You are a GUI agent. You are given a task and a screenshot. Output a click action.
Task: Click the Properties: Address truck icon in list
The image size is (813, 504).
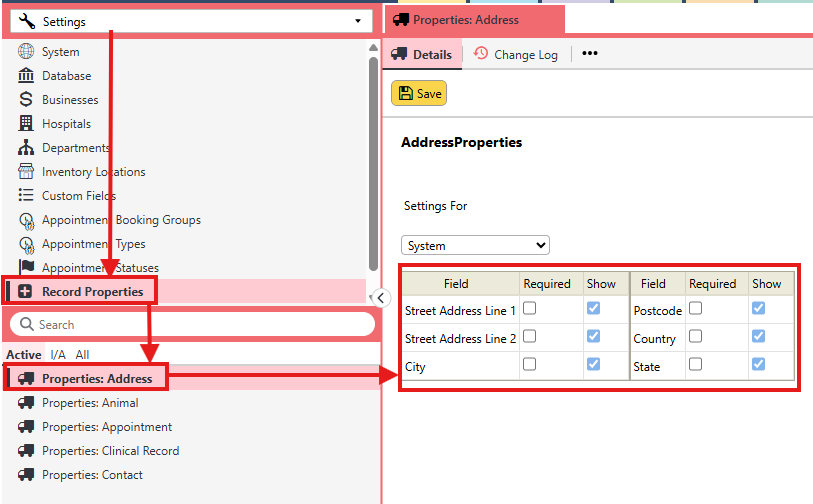pyautogui.click(x=26, y=379)
